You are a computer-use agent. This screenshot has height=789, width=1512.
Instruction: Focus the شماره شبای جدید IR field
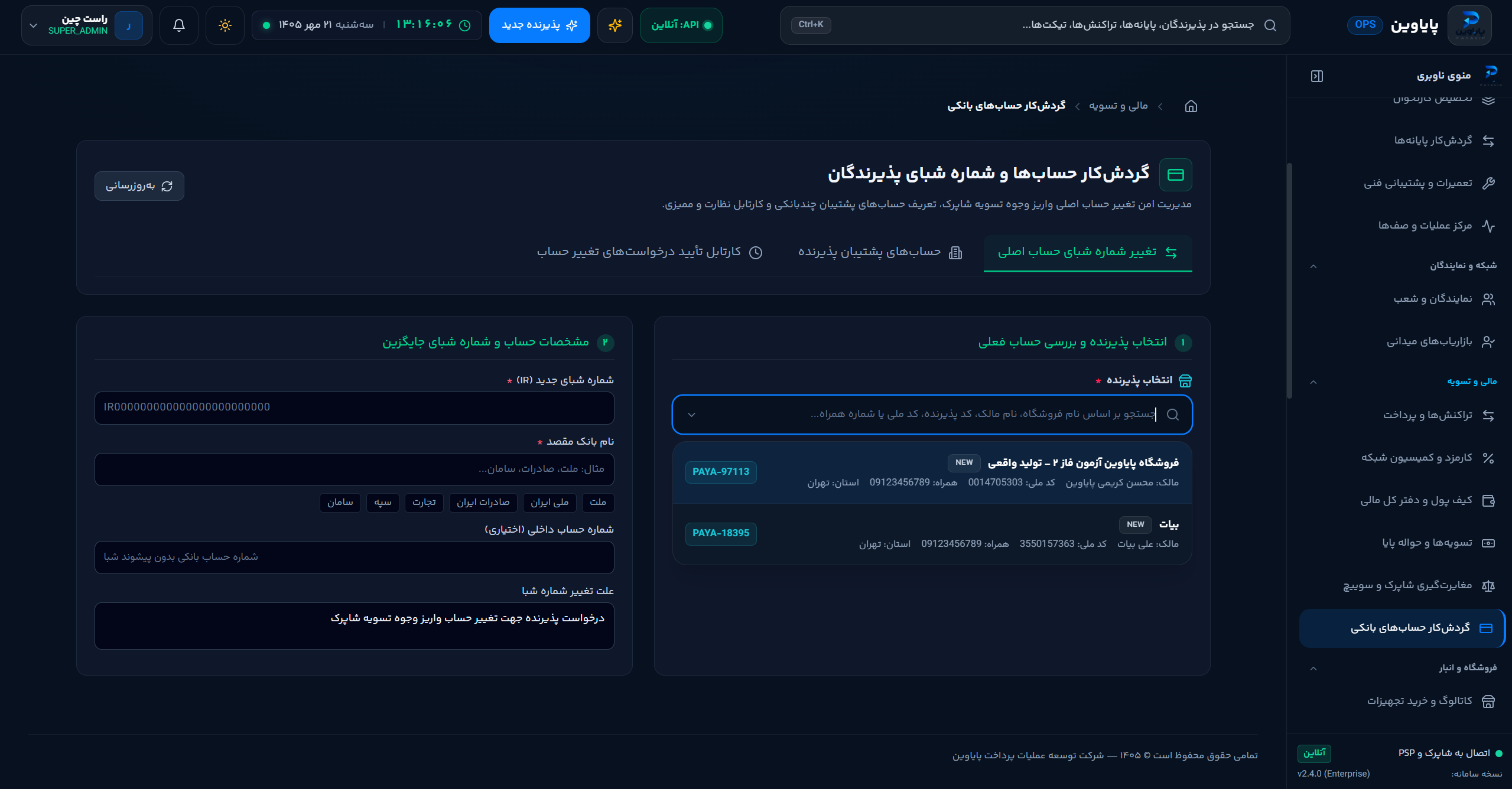[x=355, y=407]
